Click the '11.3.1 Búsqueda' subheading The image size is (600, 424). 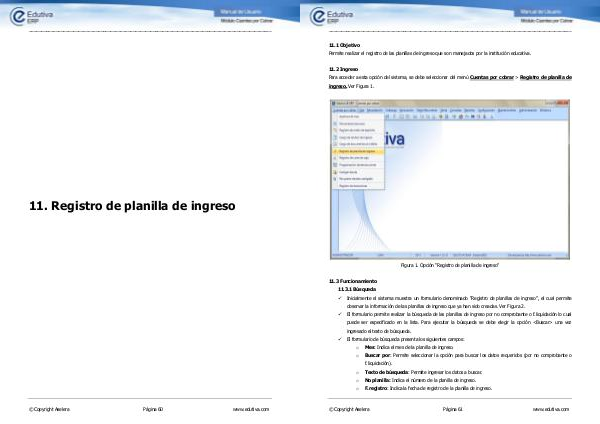coord(357,289)
